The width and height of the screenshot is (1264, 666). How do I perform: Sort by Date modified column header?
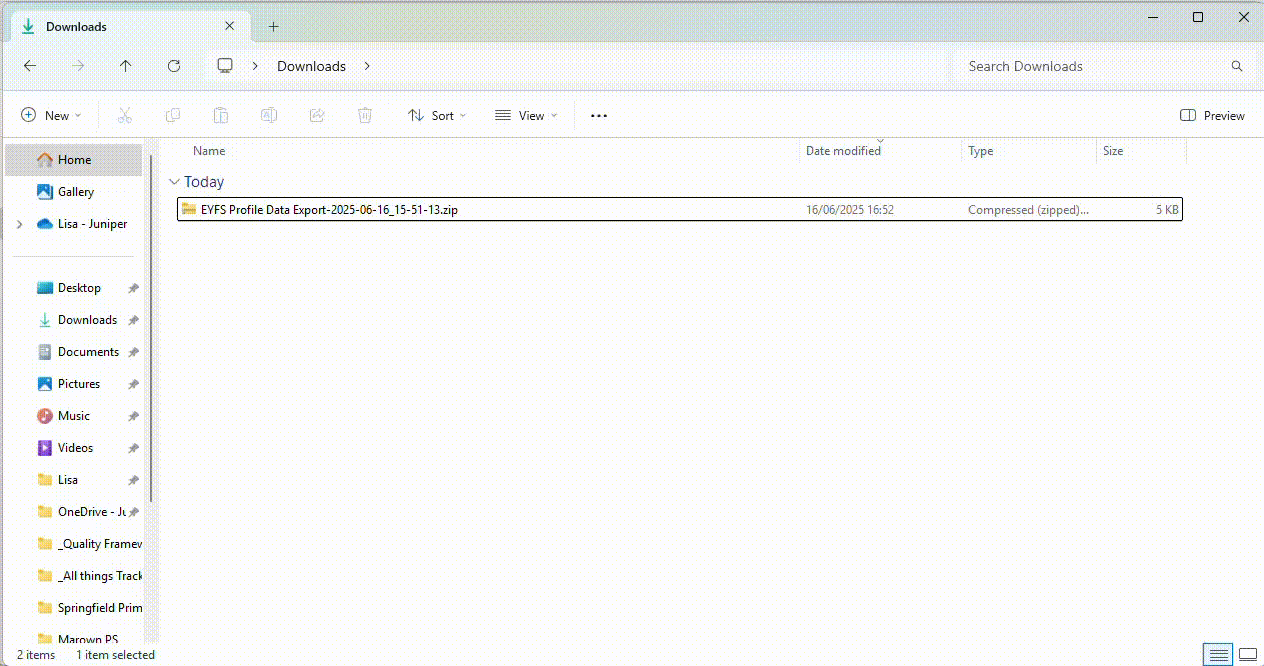tap(843, 151)
